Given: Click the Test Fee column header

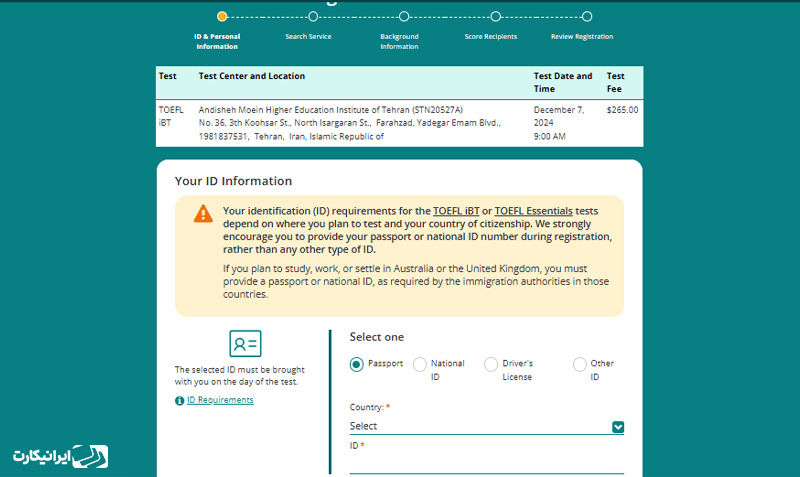Looking at the screenshot, I should pyautogui.click(x=615, y=82).
